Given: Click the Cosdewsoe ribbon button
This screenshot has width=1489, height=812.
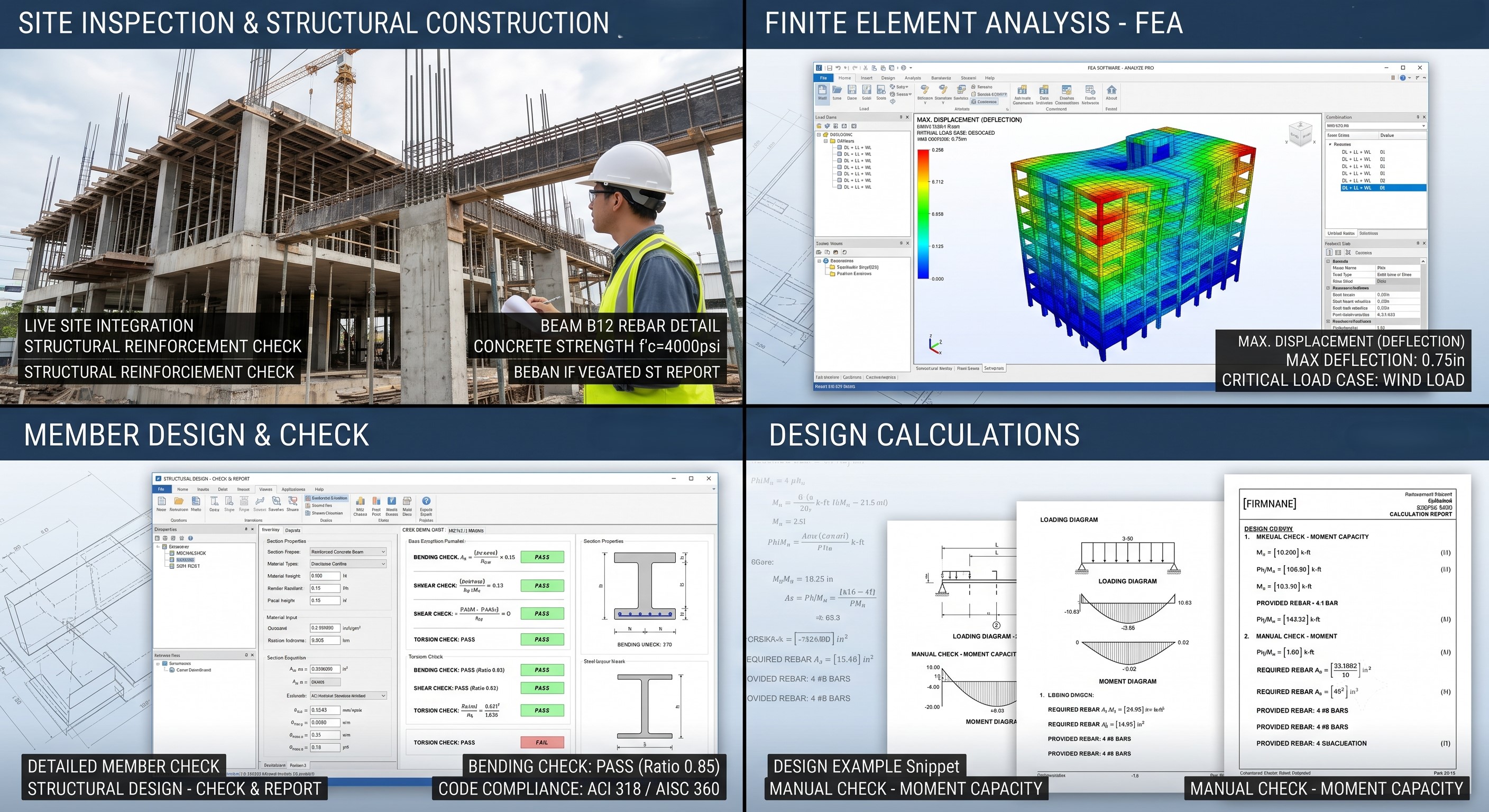Looking at the screenshot, I should [984, 101].
